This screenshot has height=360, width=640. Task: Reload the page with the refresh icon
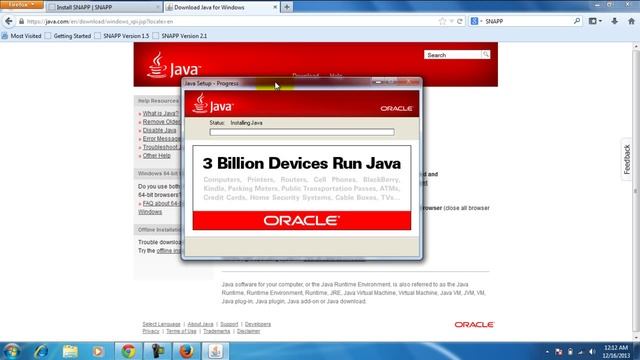tap(460, 21)
